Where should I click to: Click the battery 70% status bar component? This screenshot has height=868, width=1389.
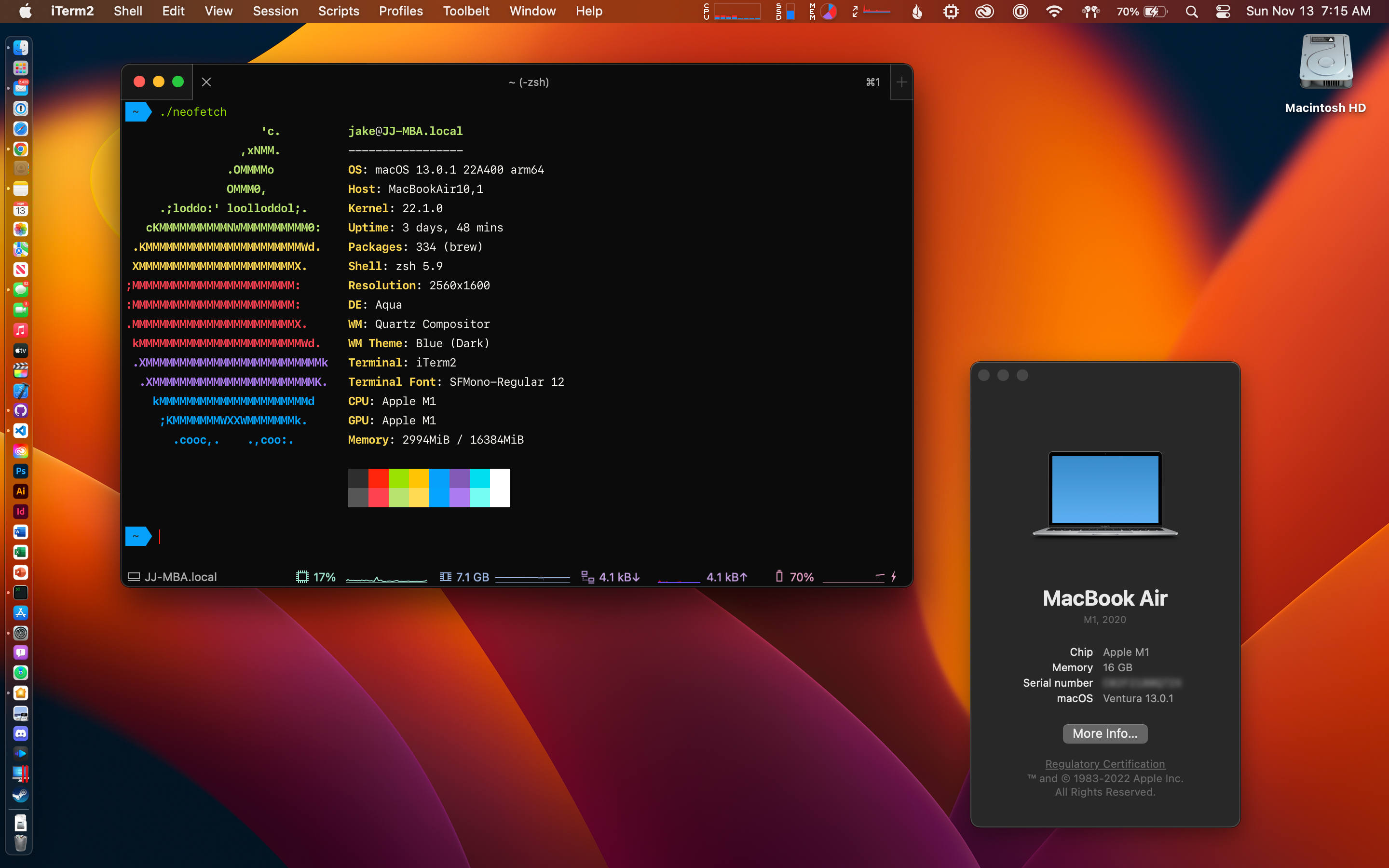tap(794, 577)
